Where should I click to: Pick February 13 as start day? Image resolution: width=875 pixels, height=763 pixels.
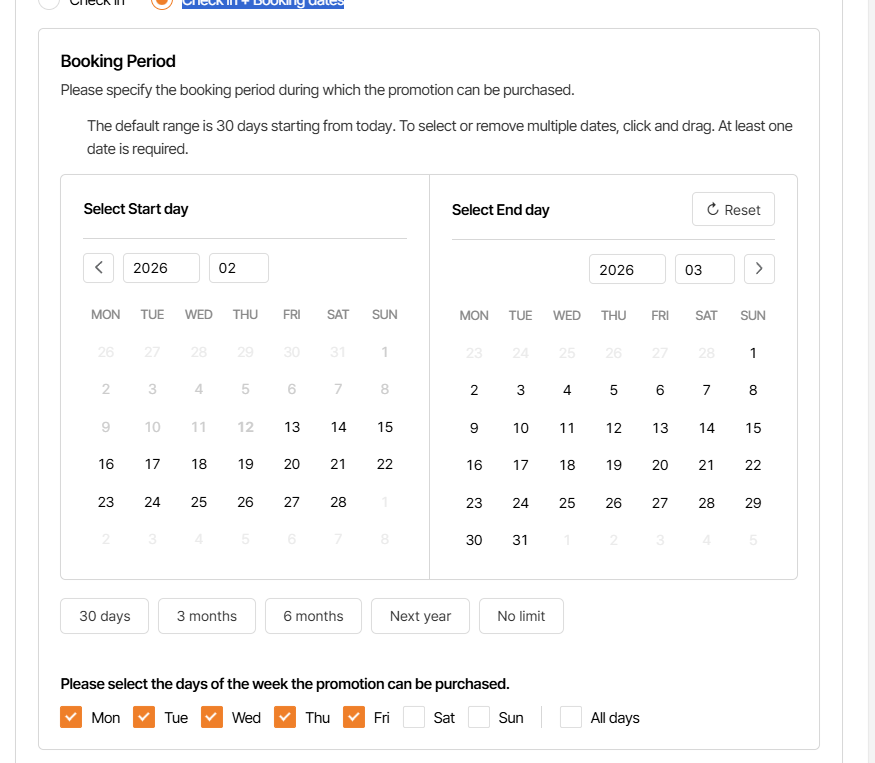click(x=292, y=427)
